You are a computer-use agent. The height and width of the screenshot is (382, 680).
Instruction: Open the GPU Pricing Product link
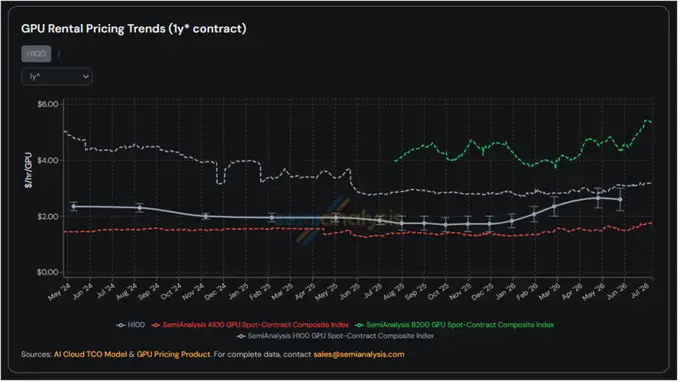pos(173,355)
